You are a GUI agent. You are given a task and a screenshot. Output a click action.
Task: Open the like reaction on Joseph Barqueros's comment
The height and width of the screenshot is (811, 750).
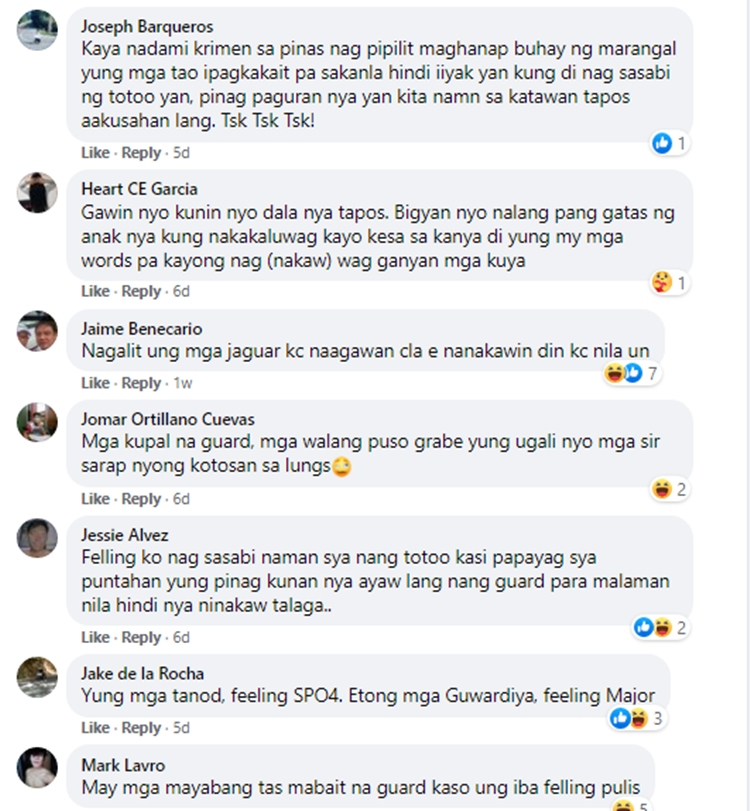(662, 143)
